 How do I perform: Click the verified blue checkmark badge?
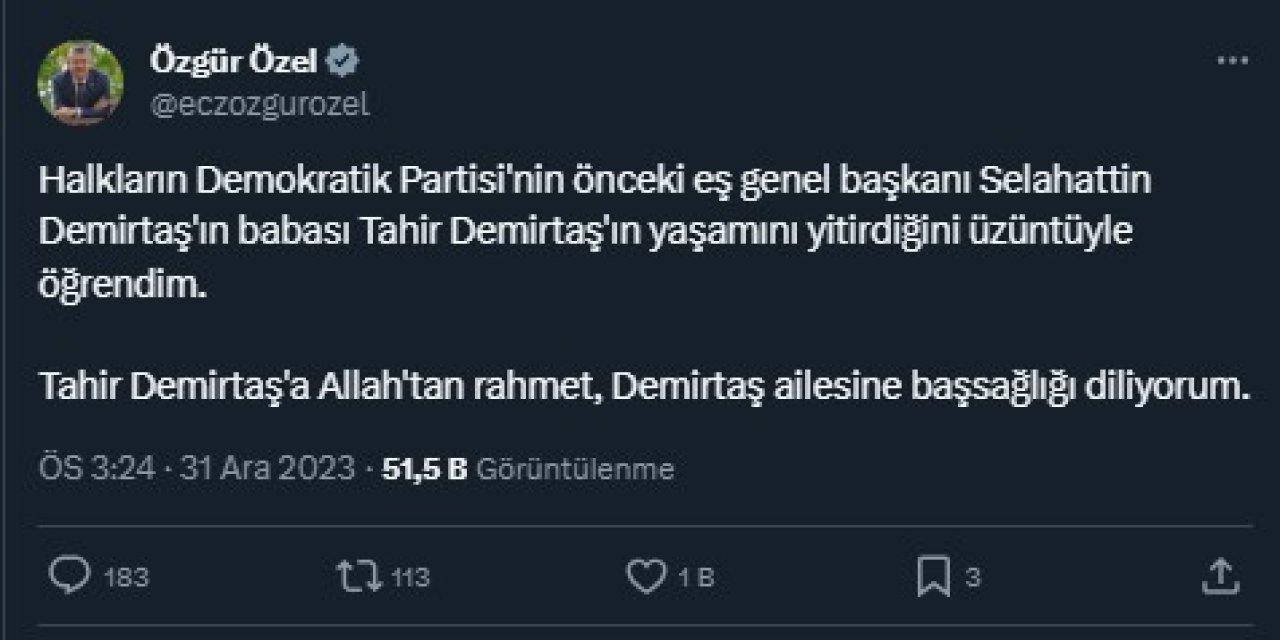click(343, 58)
